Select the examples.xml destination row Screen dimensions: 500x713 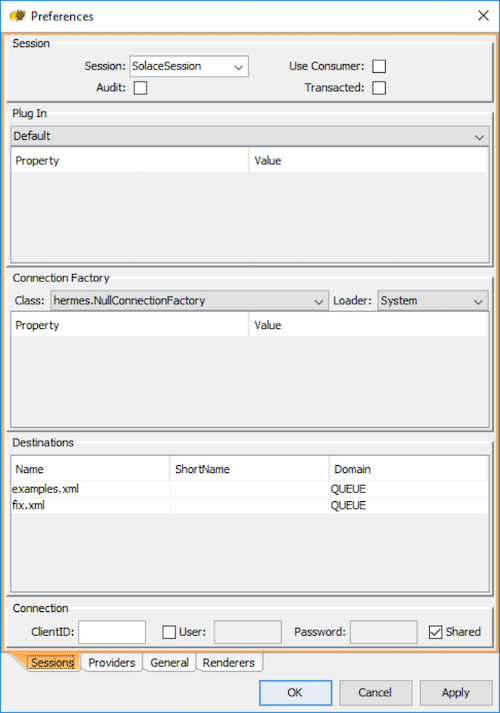tap(250, 489)
